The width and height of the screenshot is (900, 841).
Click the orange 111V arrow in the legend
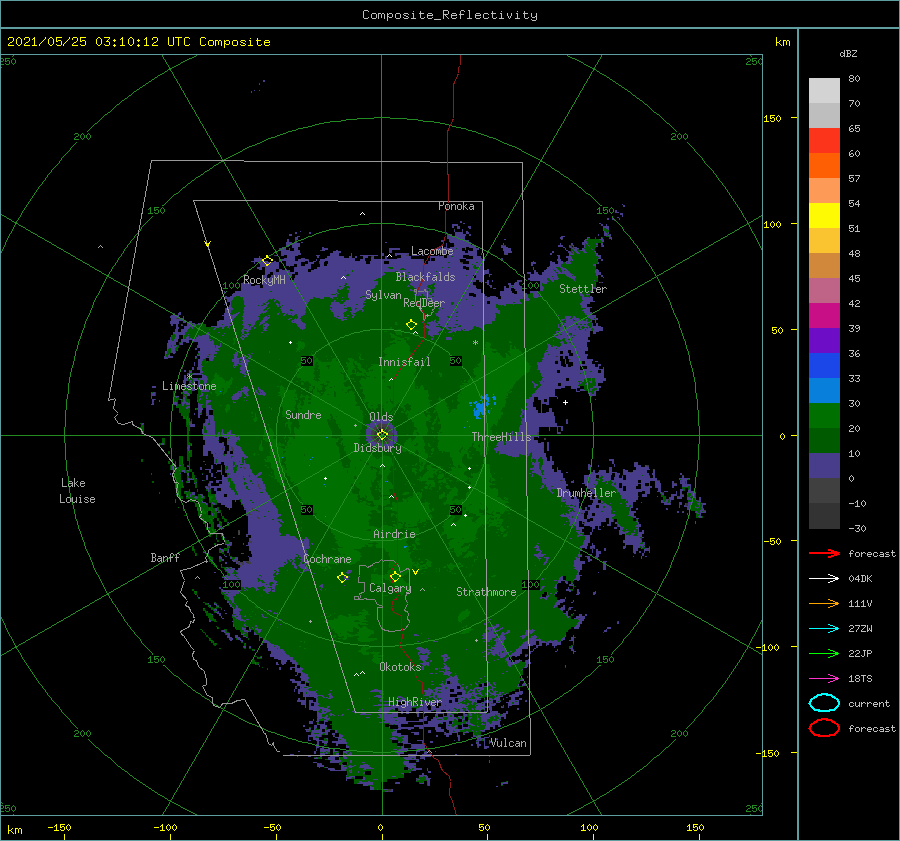824,603
